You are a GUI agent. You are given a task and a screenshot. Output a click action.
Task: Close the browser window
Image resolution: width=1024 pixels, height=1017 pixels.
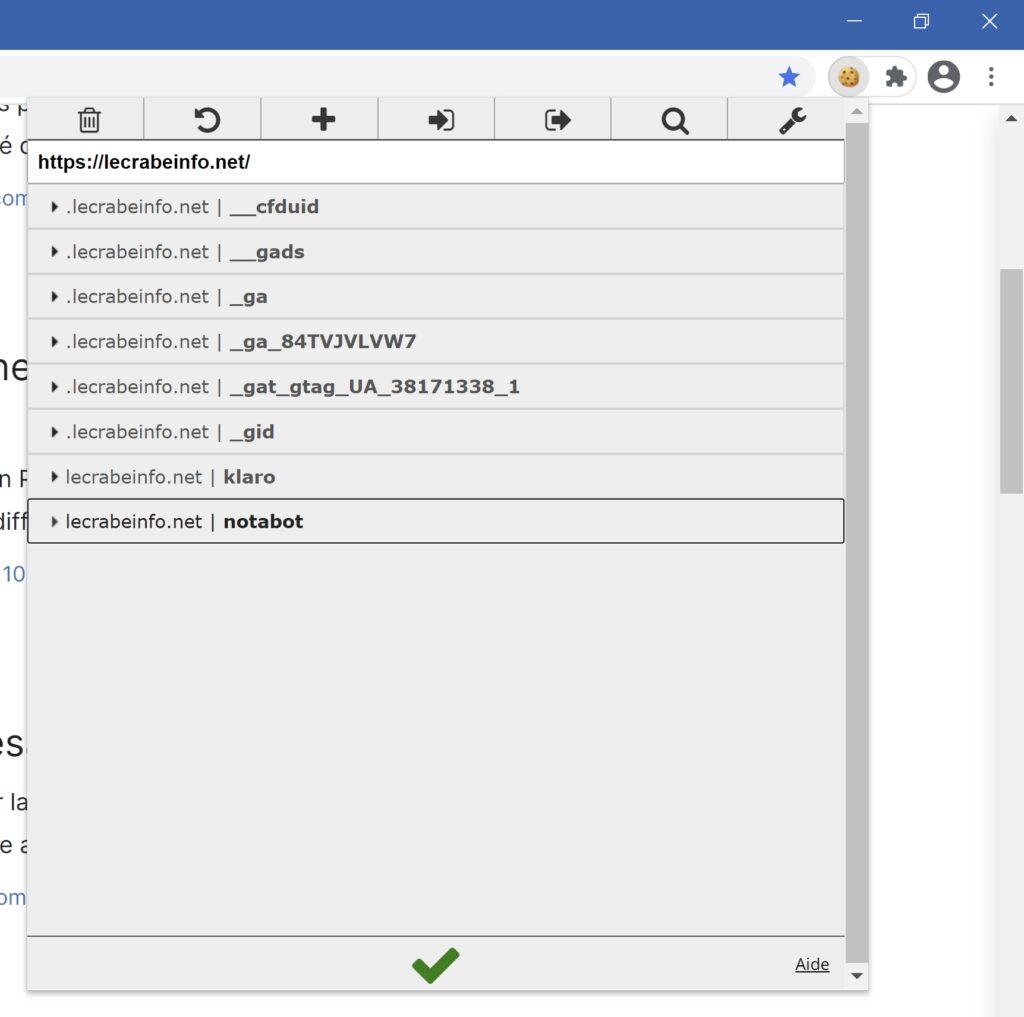pos(989,22)
